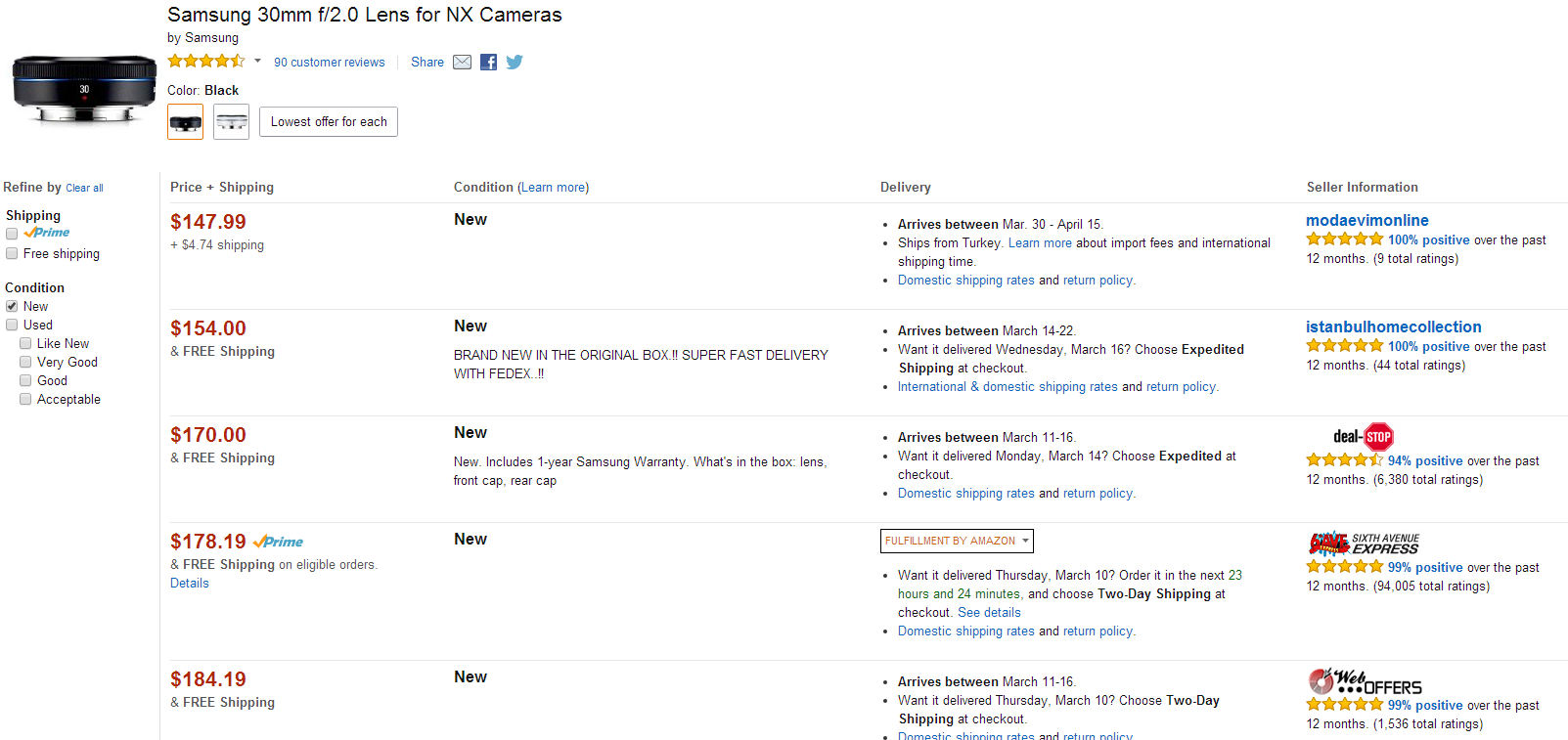
Task: Open the Sixth Avenue Express seller logo
Action: tap(1364, 544)
